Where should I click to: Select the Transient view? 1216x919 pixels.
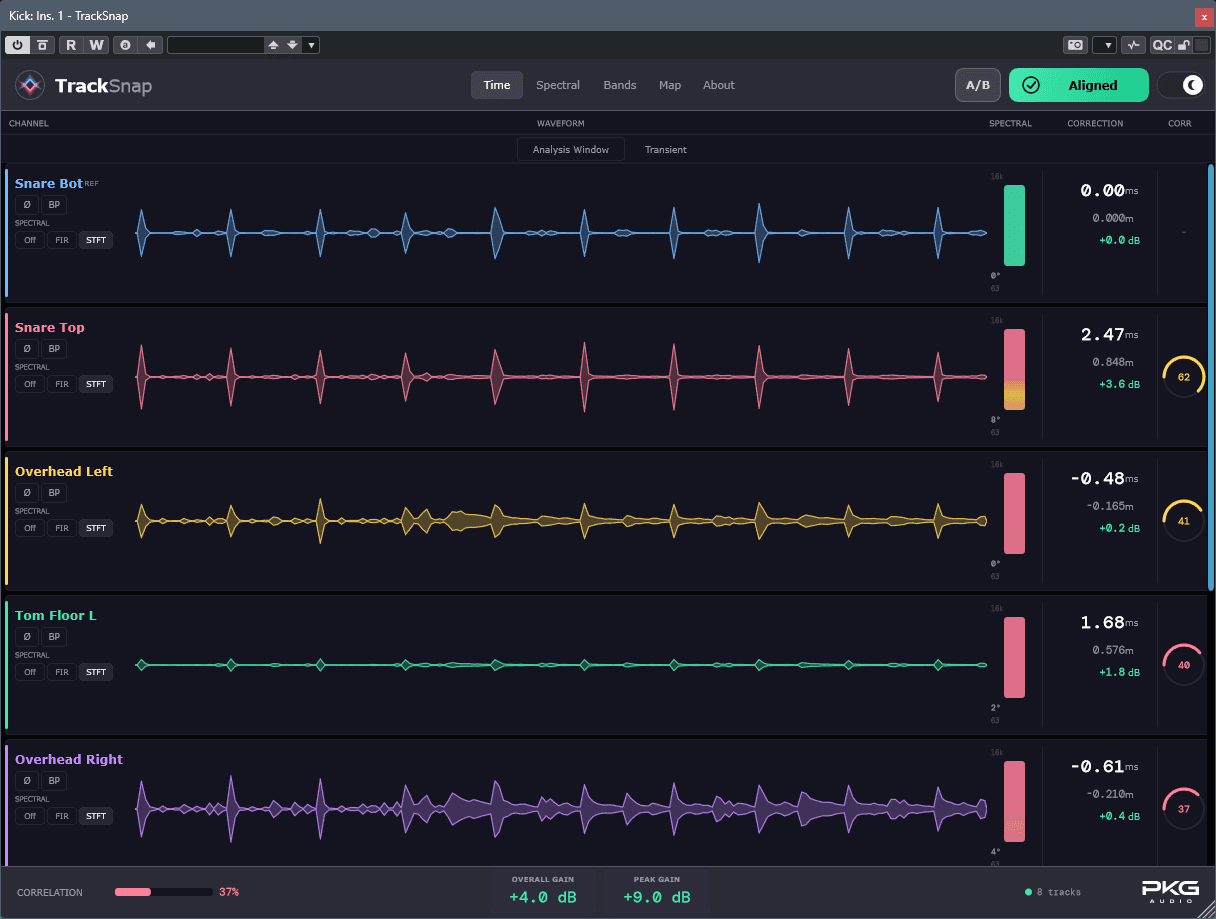(666, 149)
